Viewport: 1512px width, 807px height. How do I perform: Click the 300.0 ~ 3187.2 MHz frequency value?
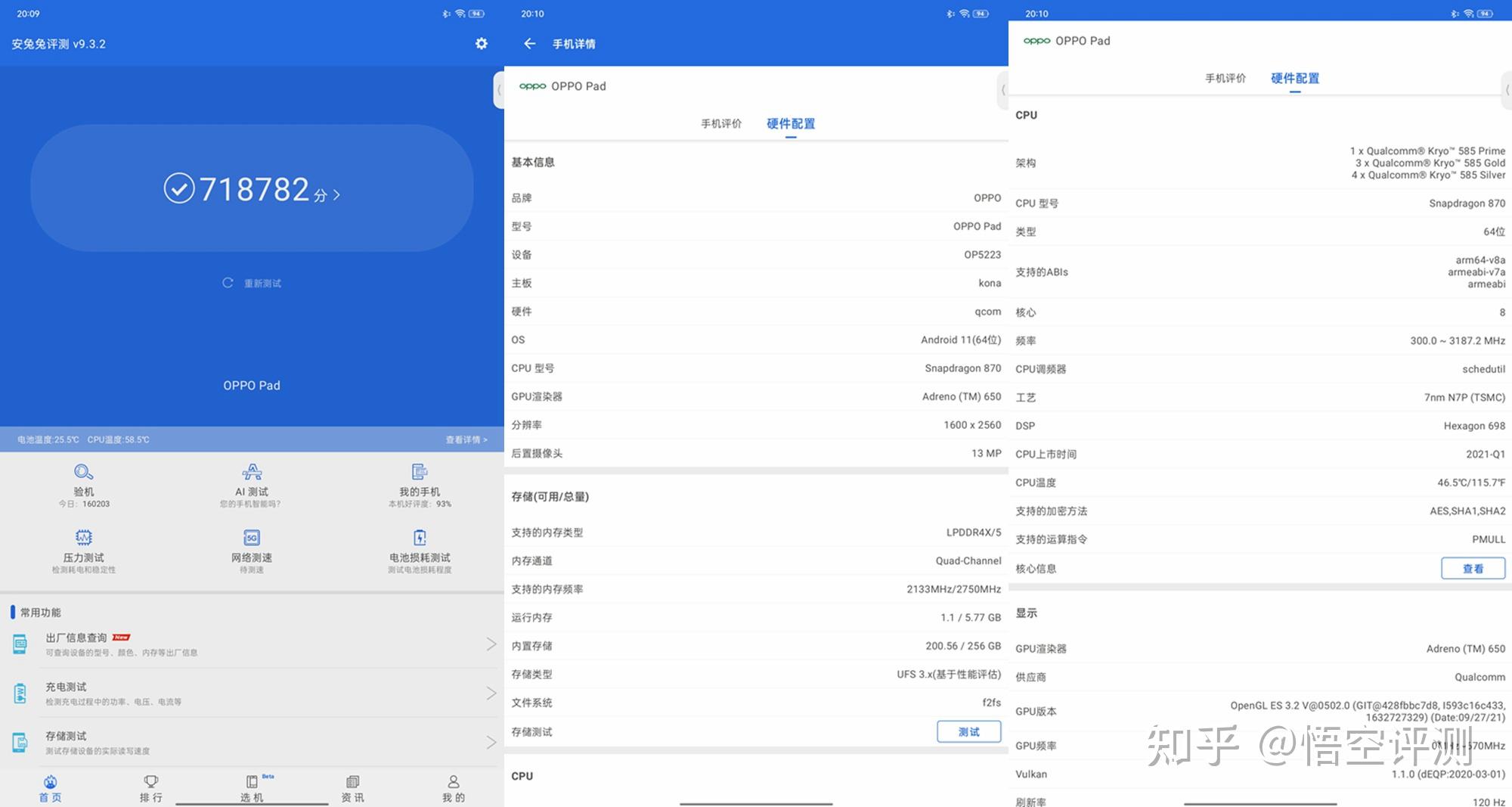click(1458, 340)
